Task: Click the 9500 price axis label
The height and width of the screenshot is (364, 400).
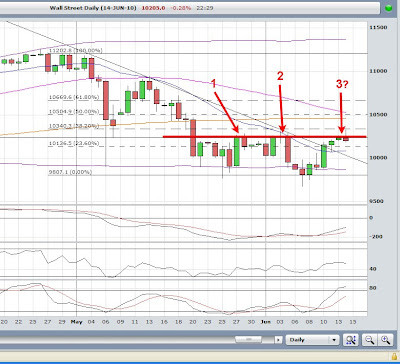Action: [x=378, y=201]
